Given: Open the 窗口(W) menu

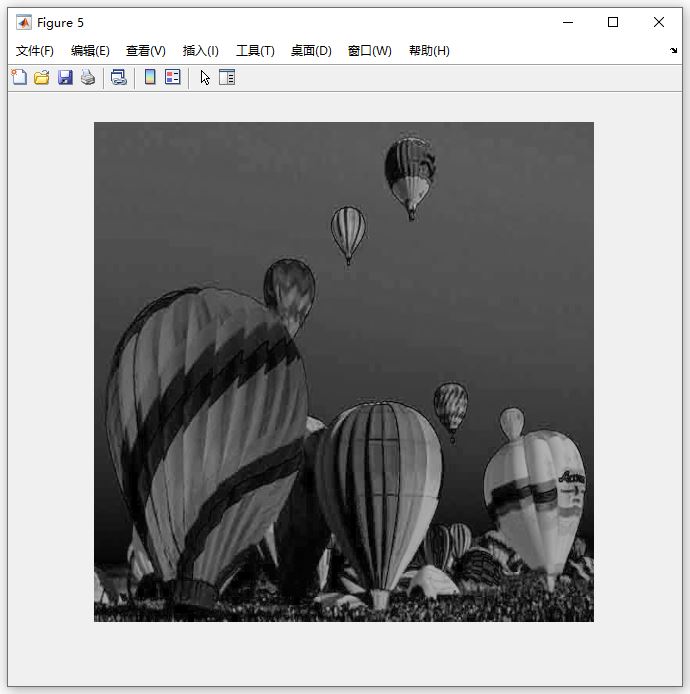Looking at the screenshot, I should tap(370, 51).
